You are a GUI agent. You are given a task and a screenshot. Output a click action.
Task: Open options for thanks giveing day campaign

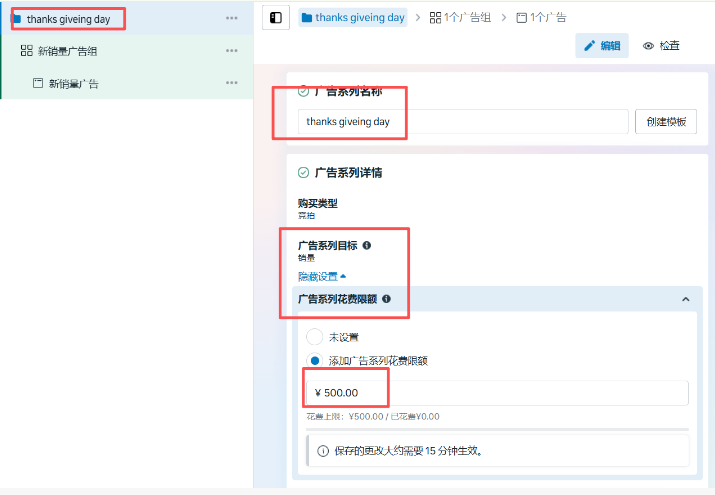[x=232, y=18]
